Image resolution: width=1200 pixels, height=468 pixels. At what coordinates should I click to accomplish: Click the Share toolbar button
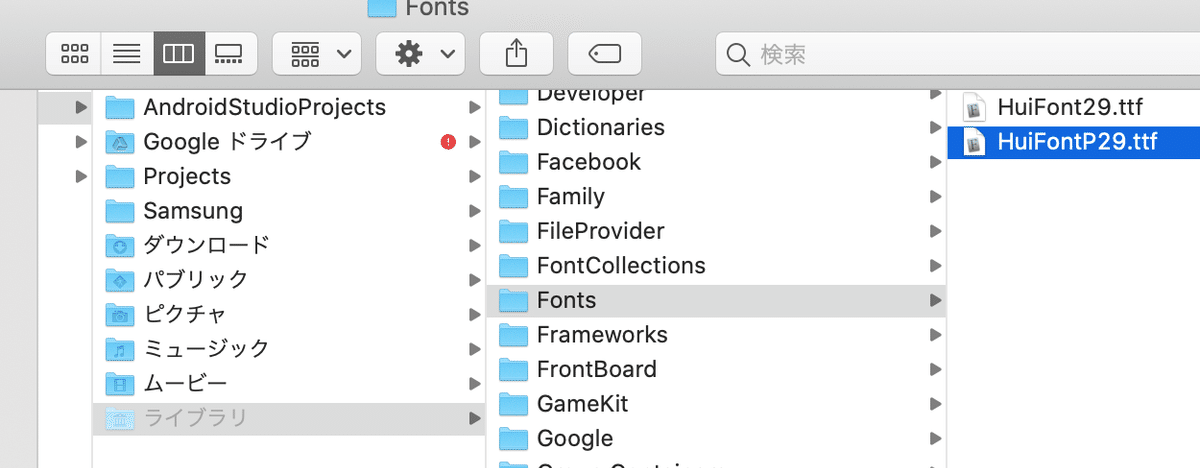point(516,53)
